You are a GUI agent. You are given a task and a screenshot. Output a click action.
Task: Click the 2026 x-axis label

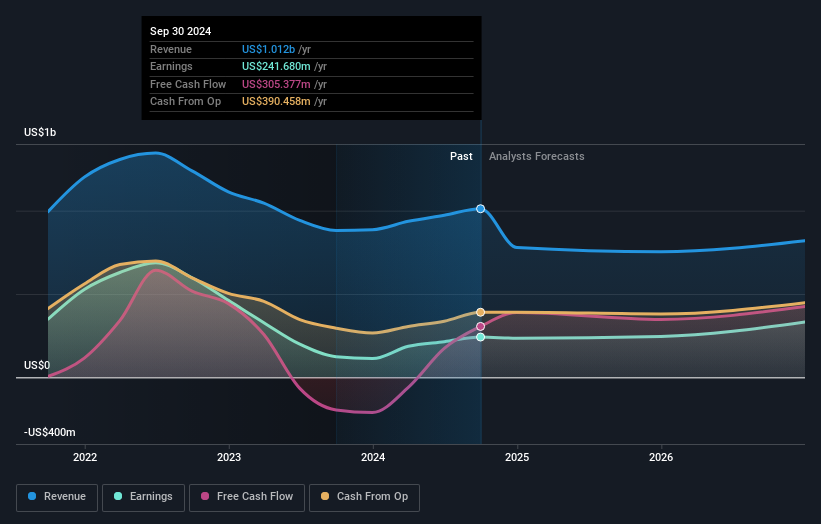pyautogui.click(x=661, y=457)
